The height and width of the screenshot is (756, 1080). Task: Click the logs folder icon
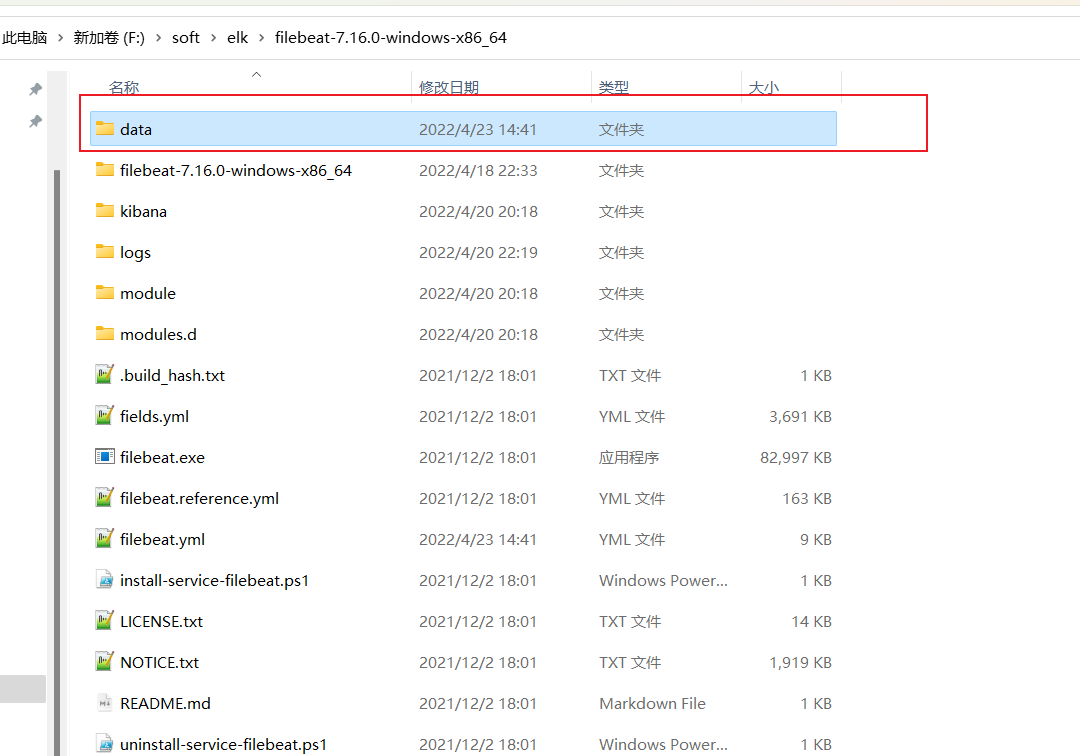click(105, 251)
